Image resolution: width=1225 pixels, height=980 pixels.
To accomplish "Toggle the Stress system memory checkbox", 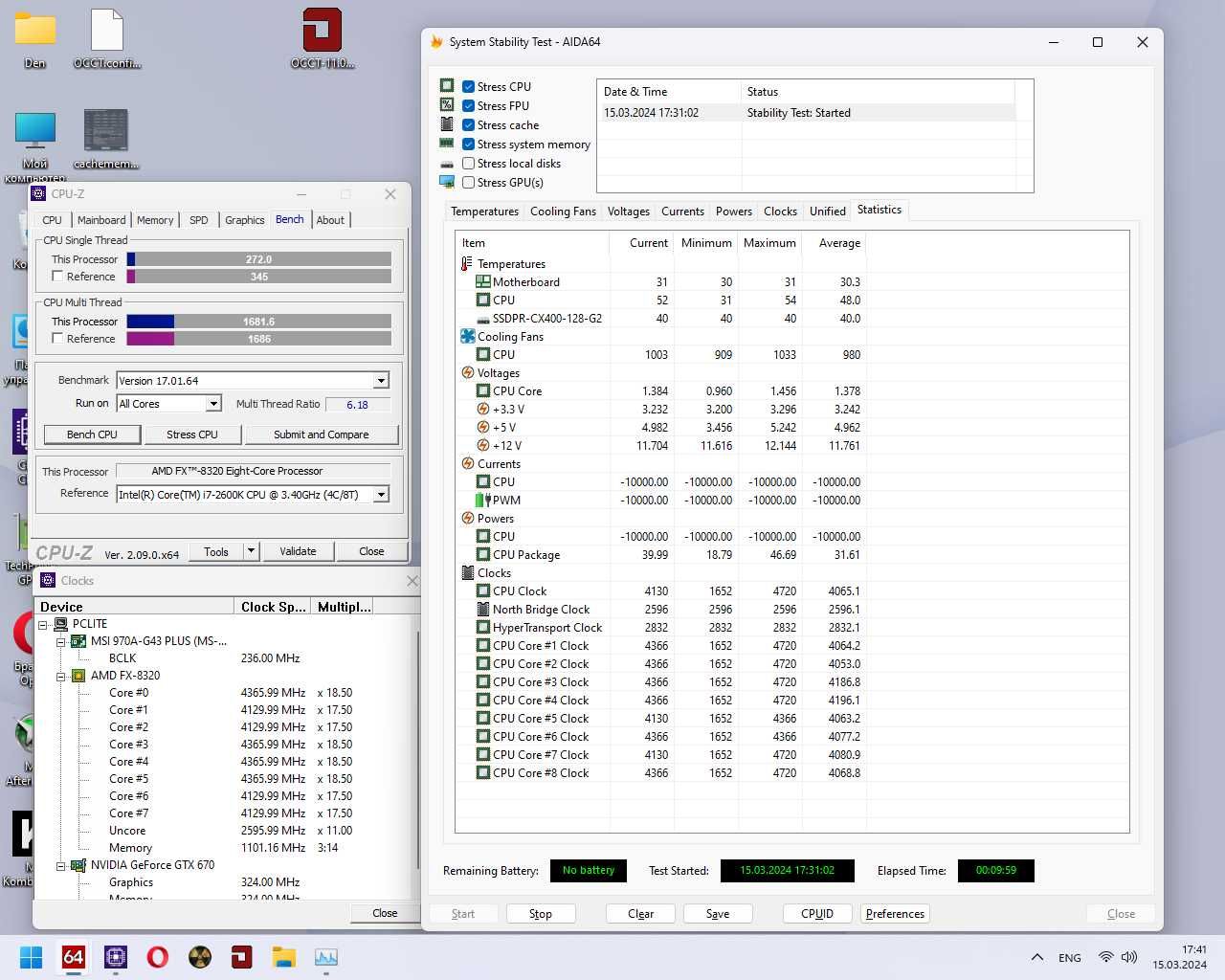I will (468, 145).
